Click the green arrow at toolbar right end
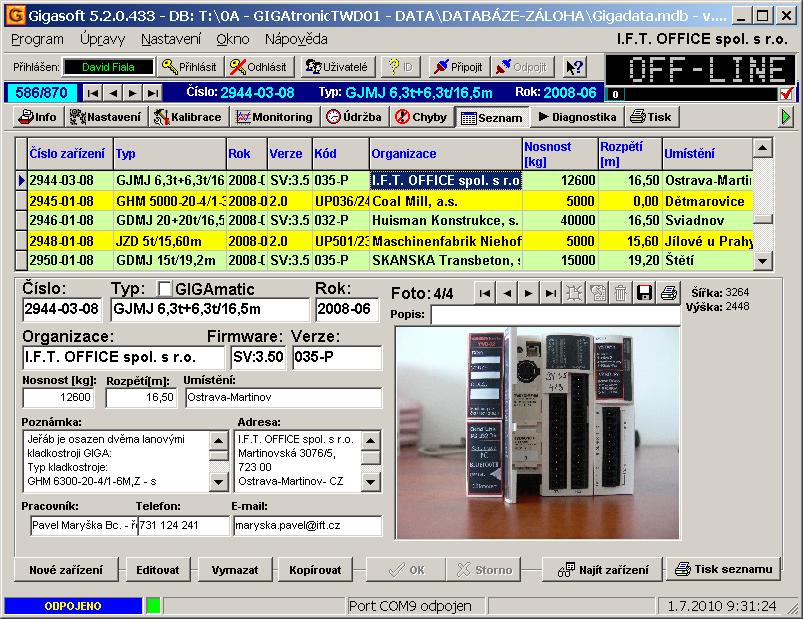The width and height of the screenshot is (803, 619). click(786, 117)
